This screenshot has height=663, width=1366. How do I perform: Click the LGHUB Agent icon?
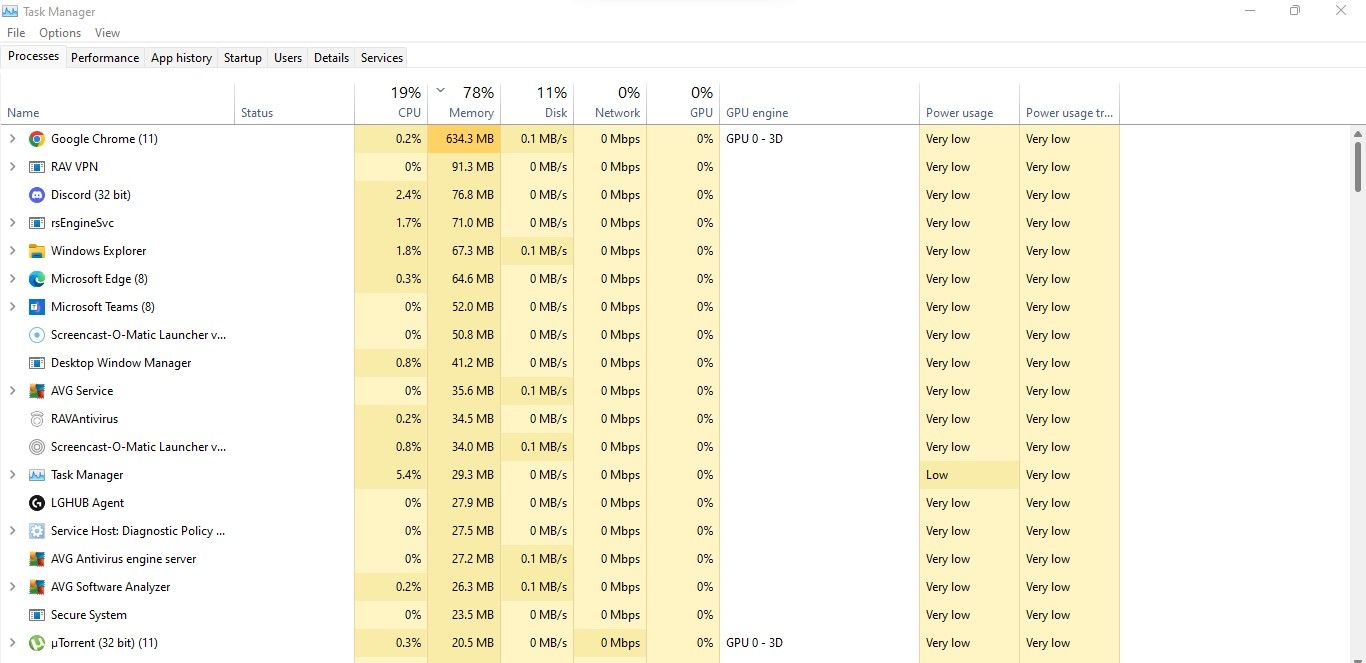(37, 503)
